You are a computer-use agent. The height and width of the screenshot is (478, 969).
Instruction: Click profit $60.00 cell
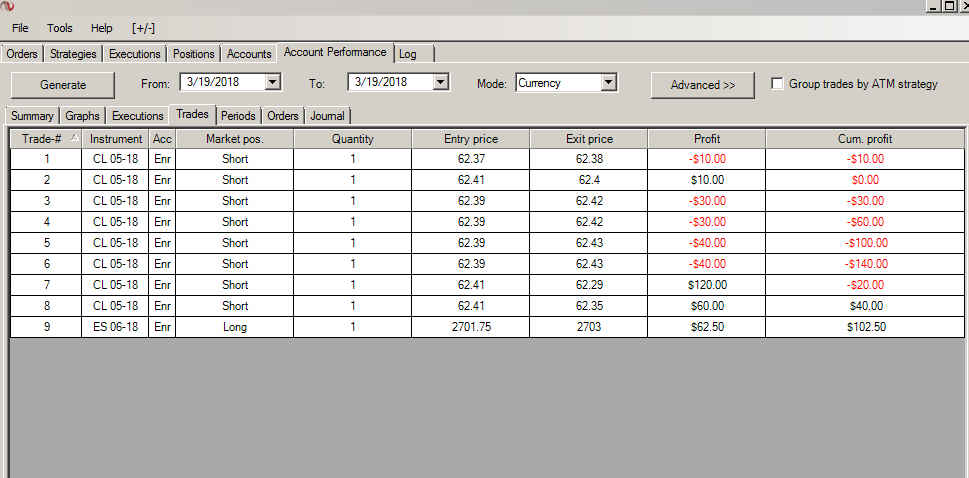pyautogui.click(x=707, y=306)
